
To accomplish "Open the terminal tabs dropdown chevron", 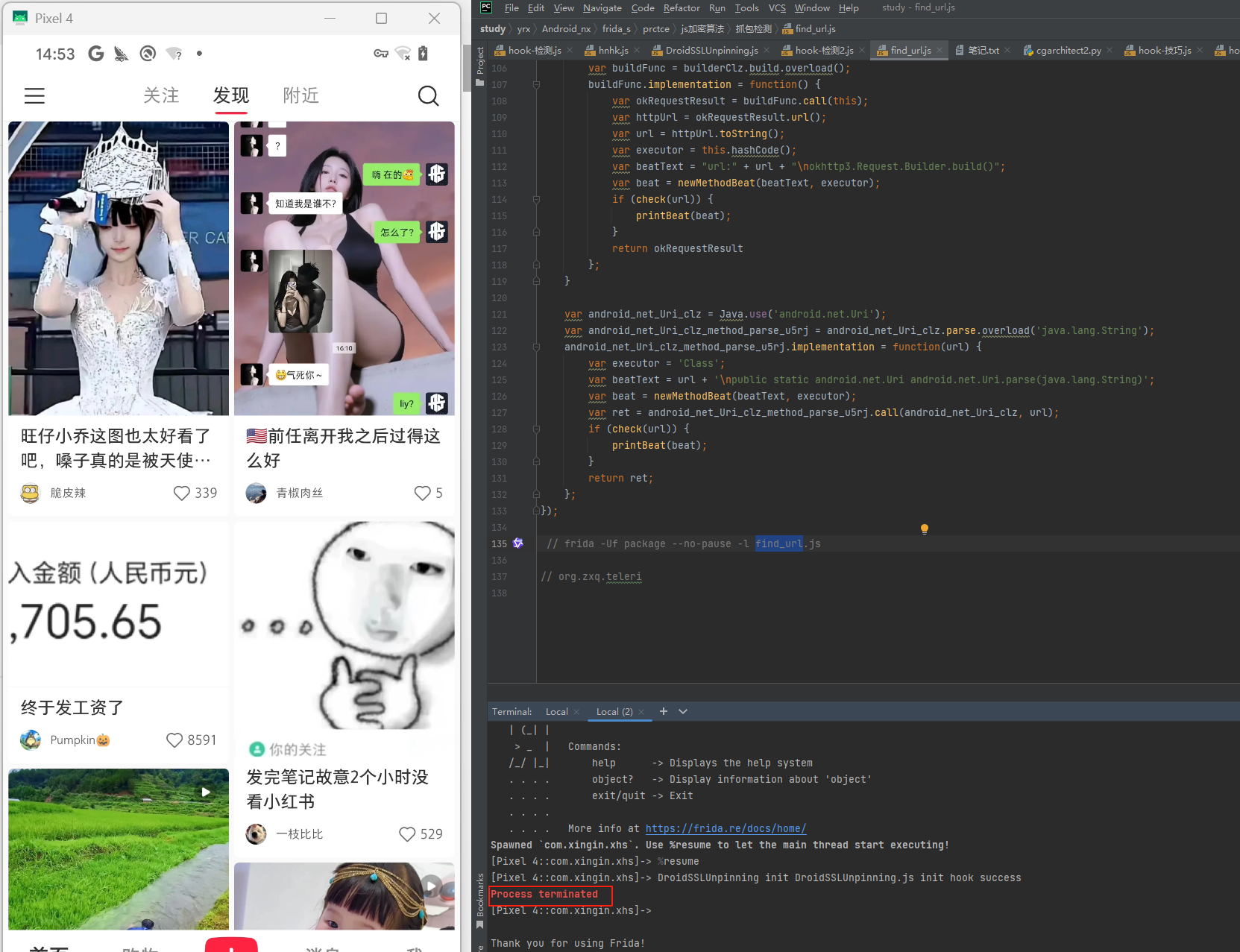I will click(682, 711).
